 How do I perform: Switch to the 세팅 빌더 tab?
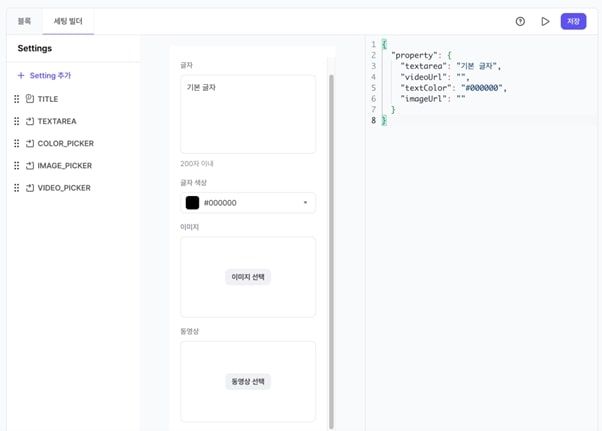[x=68, y=21]
